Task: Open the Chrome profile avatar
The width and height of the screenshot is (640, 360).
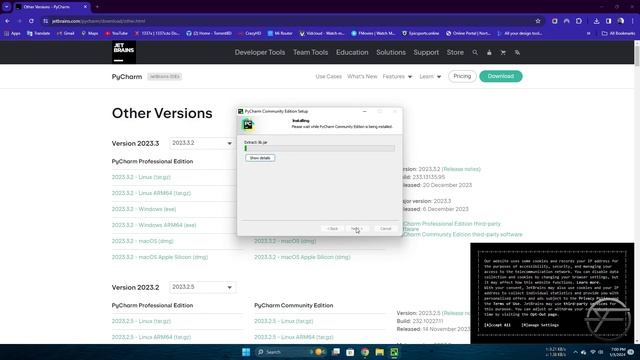Action: (x=620, y=21)
